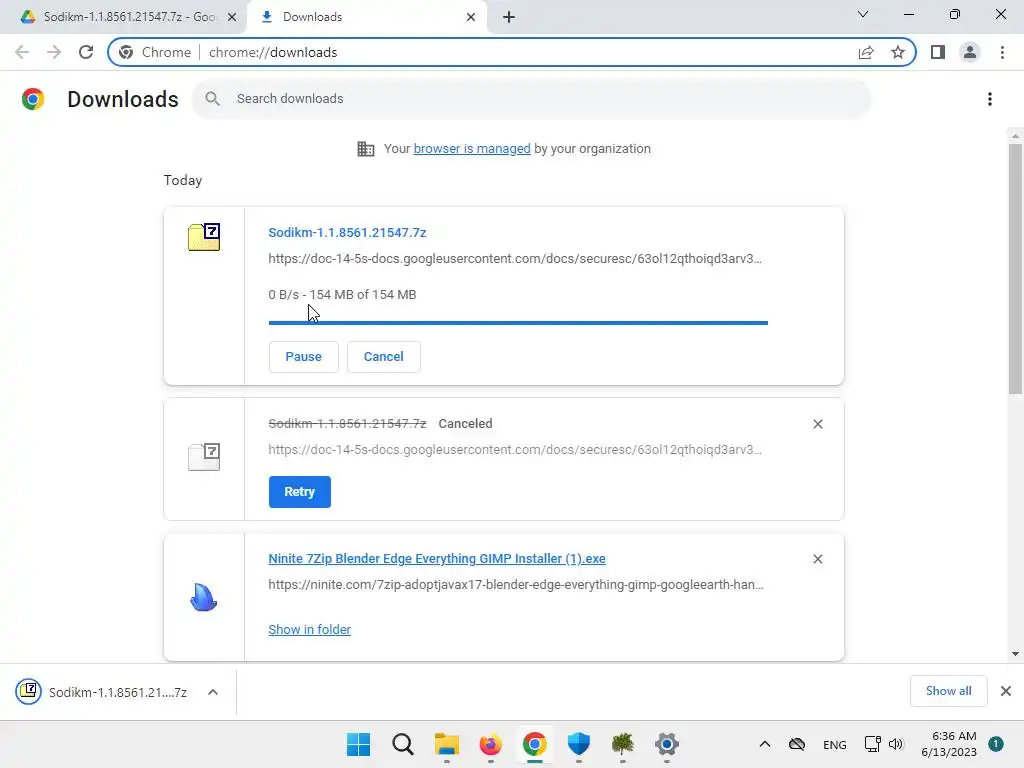Image resolution: width=1024 pixels, height=768 pixels.
Task: Open clock and date in taskbar
Action: (949, 744)
